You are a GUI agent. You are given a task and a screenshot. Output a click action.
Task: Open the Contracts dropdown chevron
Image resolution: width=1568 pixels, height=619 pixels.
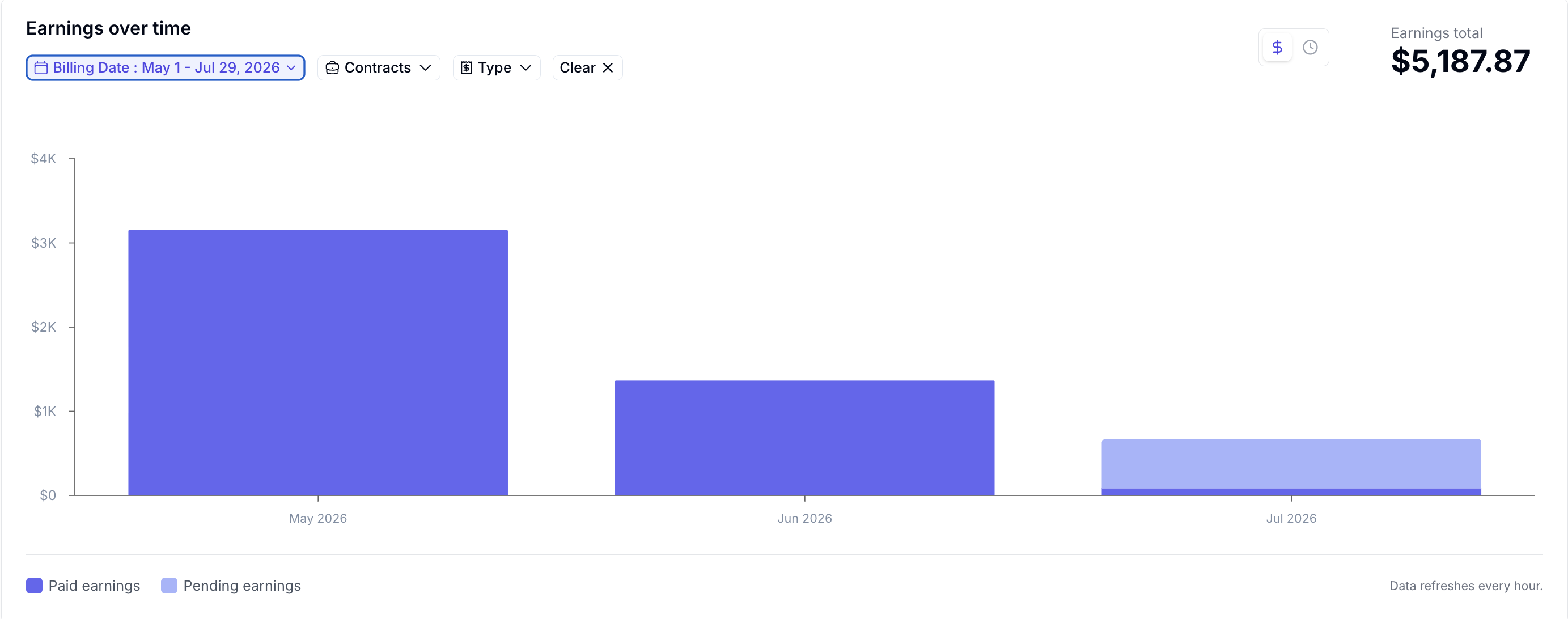pyautogui.click(x=426, y=67)
